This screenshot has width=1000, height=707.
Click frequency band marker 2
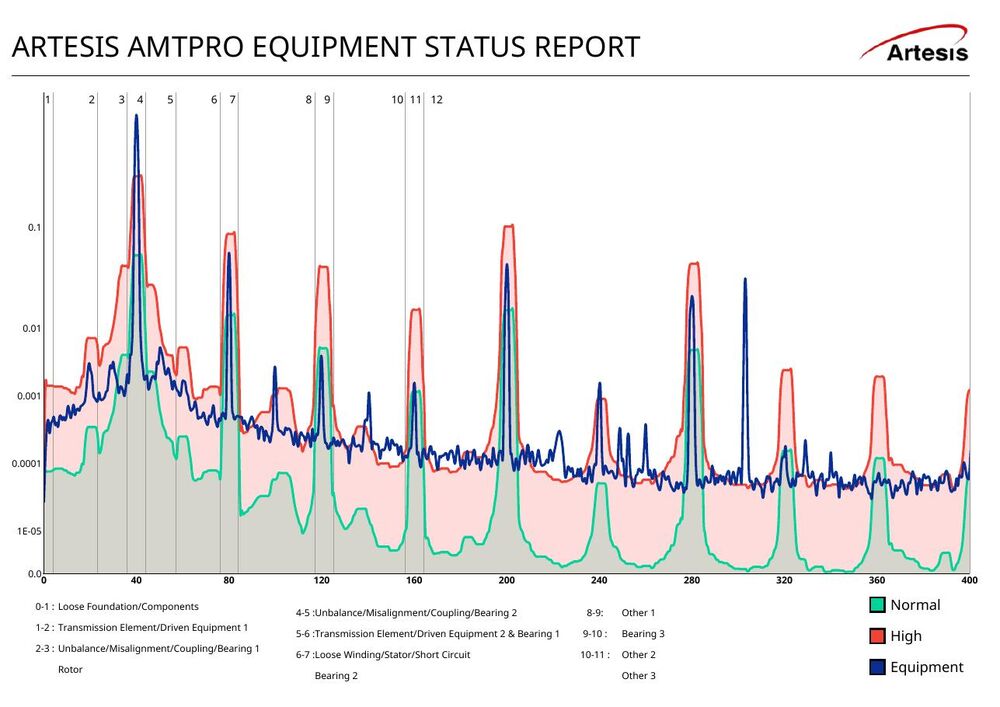coord(92,99)
